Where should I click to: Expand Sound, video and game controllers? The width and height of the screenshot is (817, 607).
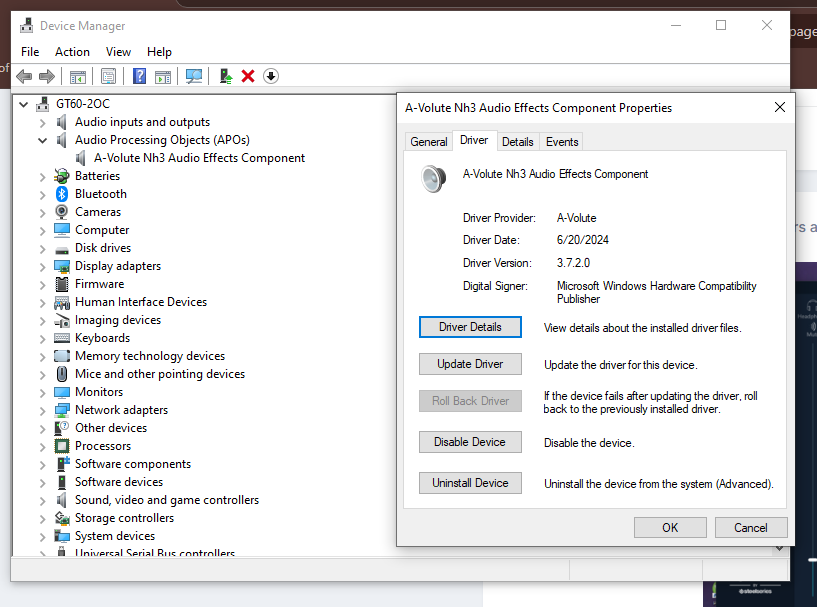click(42, 500)
